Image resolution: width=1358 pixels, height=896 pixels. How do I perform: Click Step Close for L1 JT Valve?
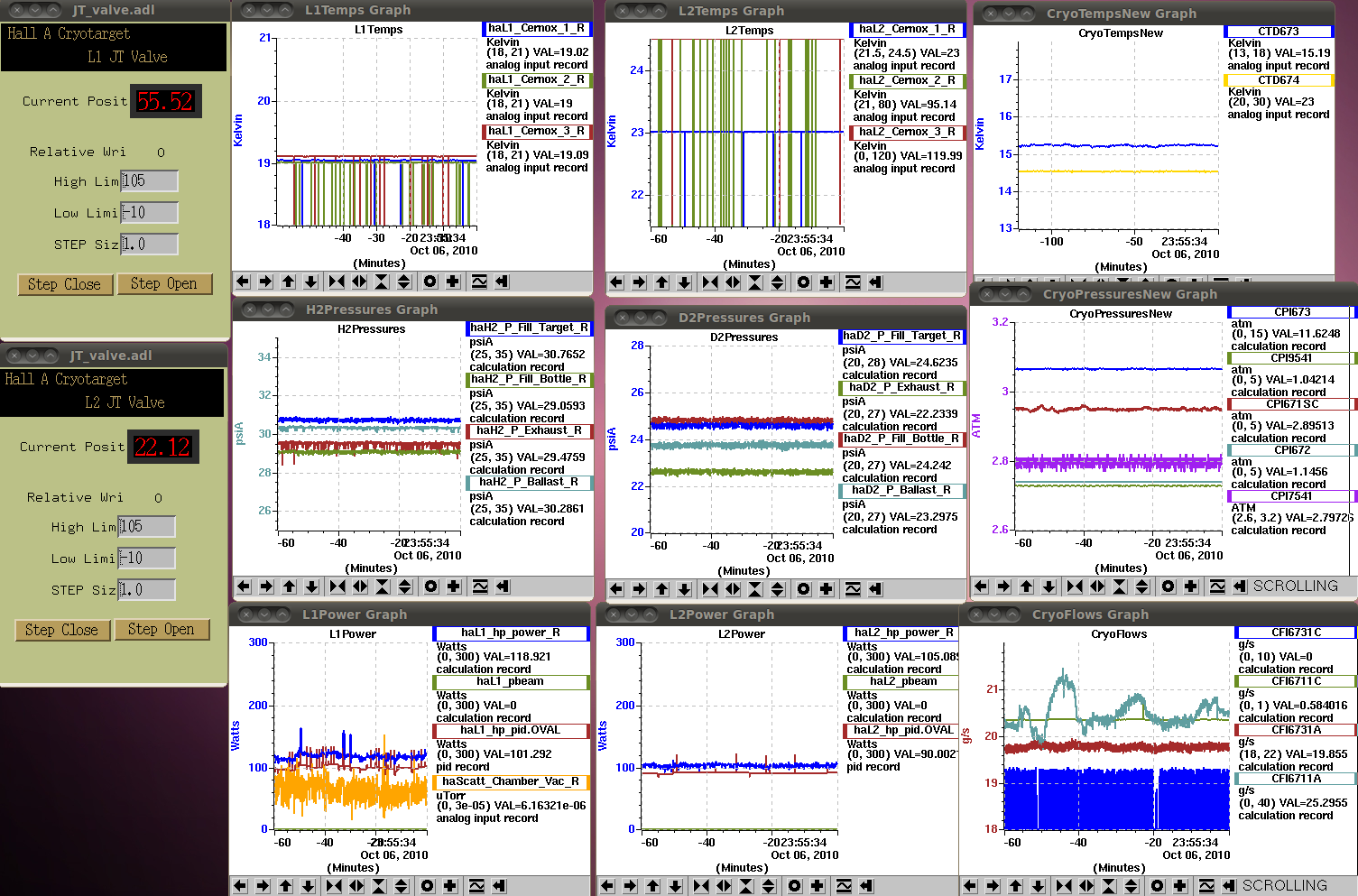(64, 284)
